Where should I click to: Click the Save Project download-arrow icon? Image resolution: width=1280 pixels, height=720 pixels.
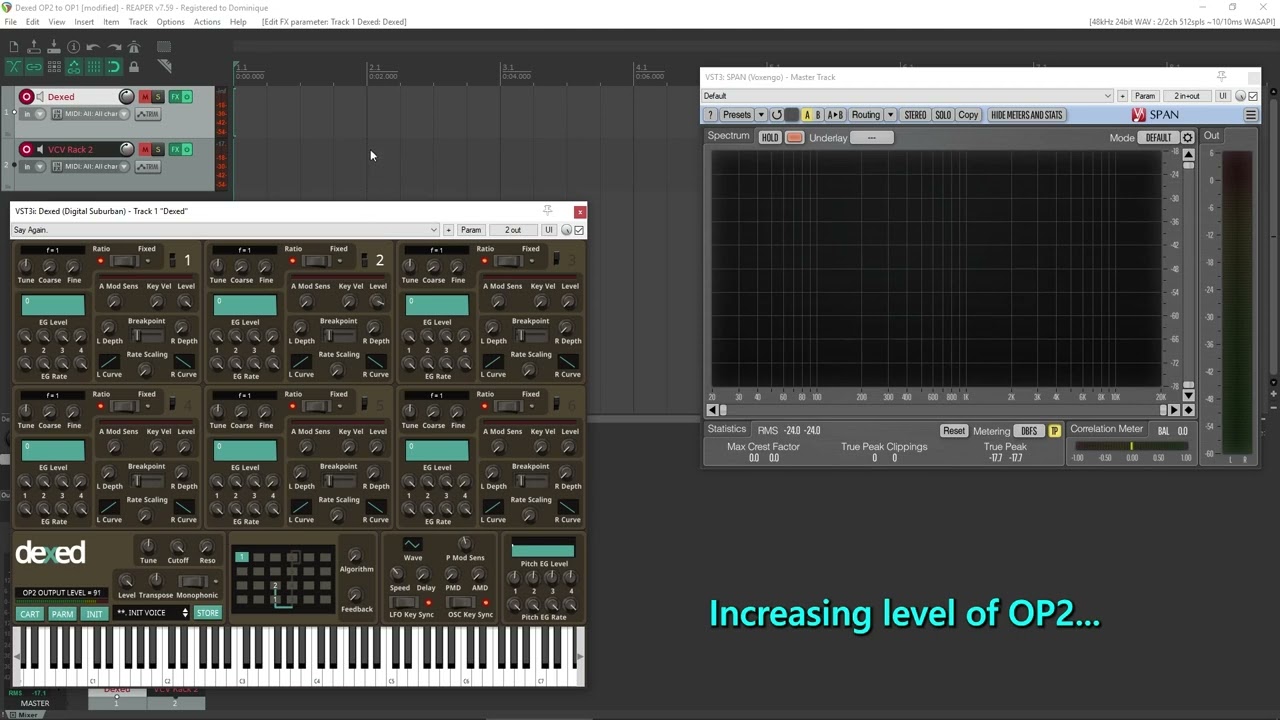coord(53,47)
